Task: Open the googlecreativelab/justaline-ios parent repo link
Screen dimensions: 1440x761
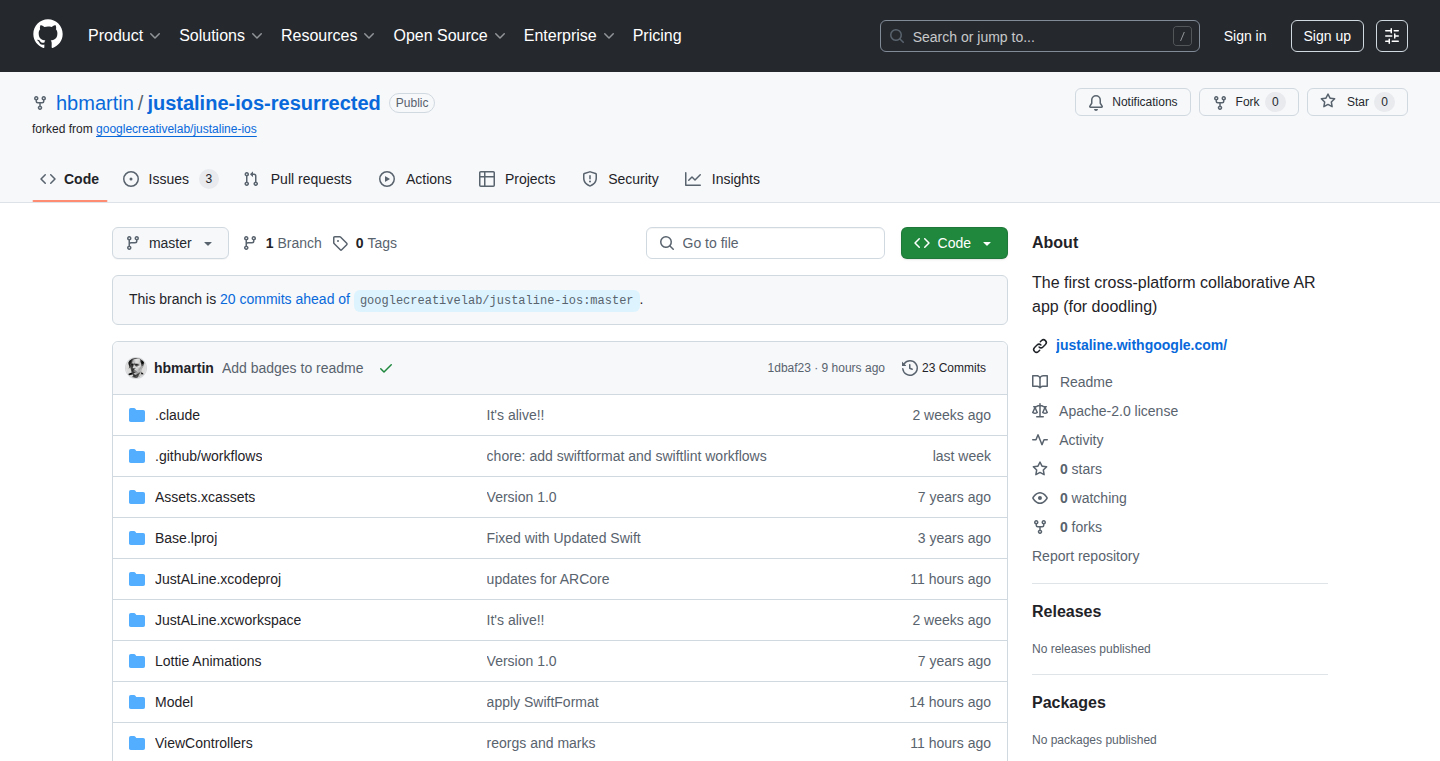Action: pyautogui.click(x=176, y=129)
